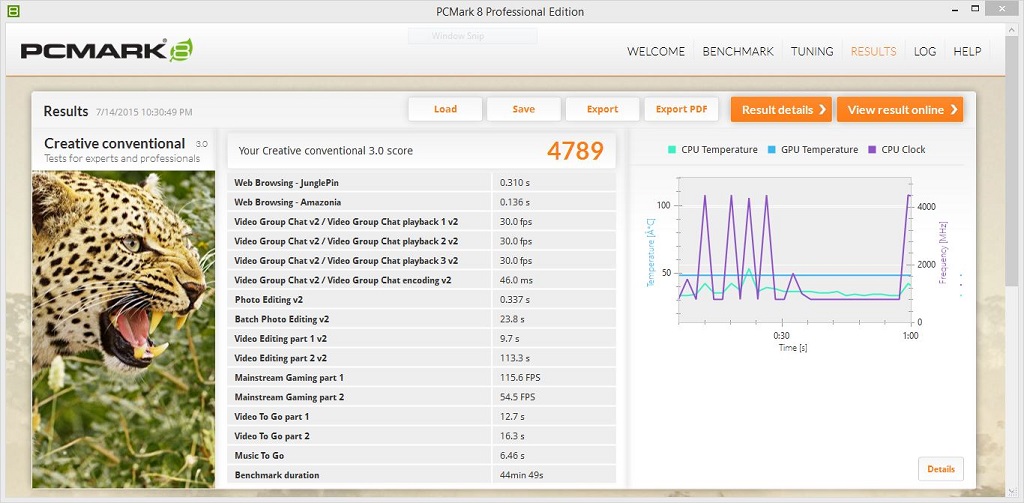Image resolution: width=1024 pixels, height=503 pixels.
Task: Click the app icon in the title bar
Action: point(11,11)
